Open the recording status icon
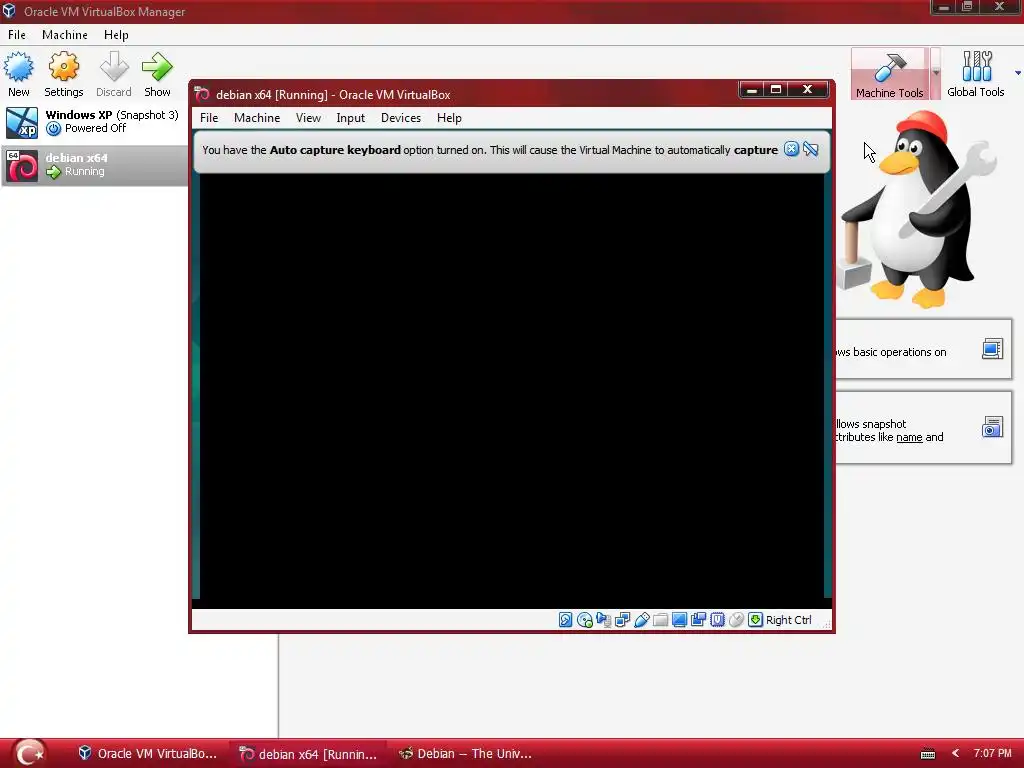Screen dimensions: 1024x768 (698, 620)
